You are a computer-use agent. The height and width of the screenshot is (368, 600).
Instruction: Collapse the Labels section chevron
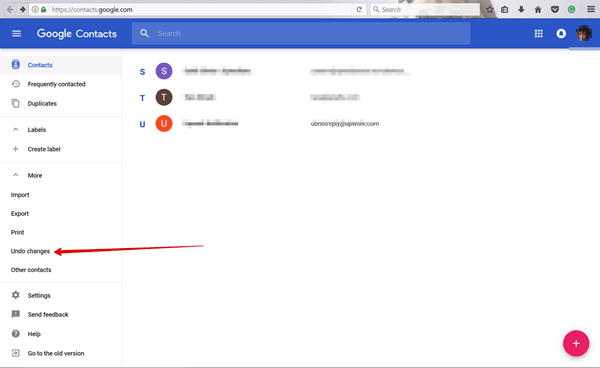[x=16, y=129]
